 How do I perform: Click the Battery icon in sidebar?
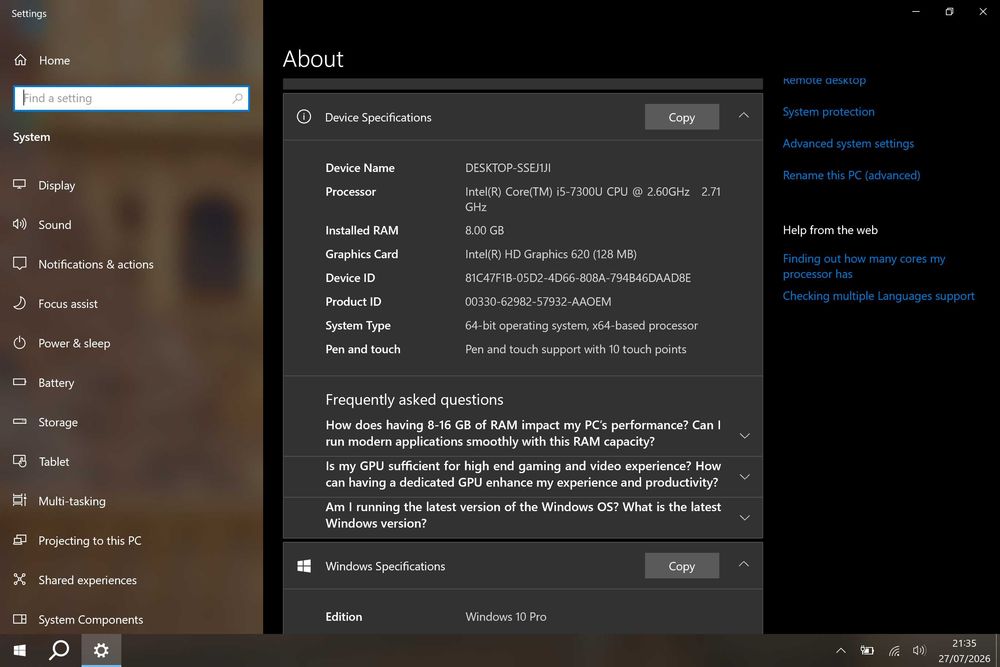[20, 382]
